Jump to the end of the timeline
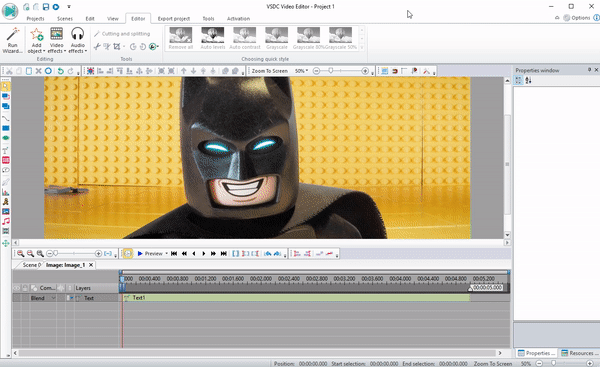600x367 pixels. (x=223, y=253)
